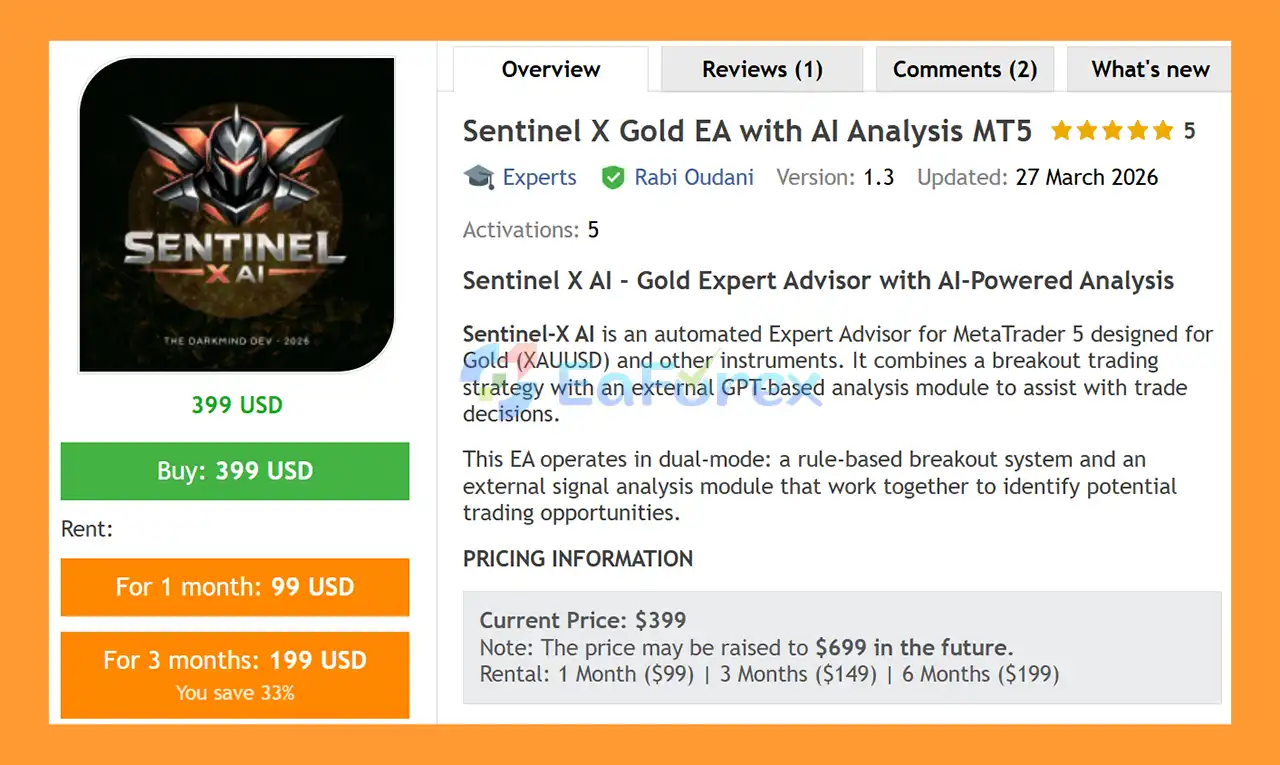The width and height of the screenshot is (1280, 765).
Task: Rent for 1 month at 99 USD
Action: coord(235,587)
